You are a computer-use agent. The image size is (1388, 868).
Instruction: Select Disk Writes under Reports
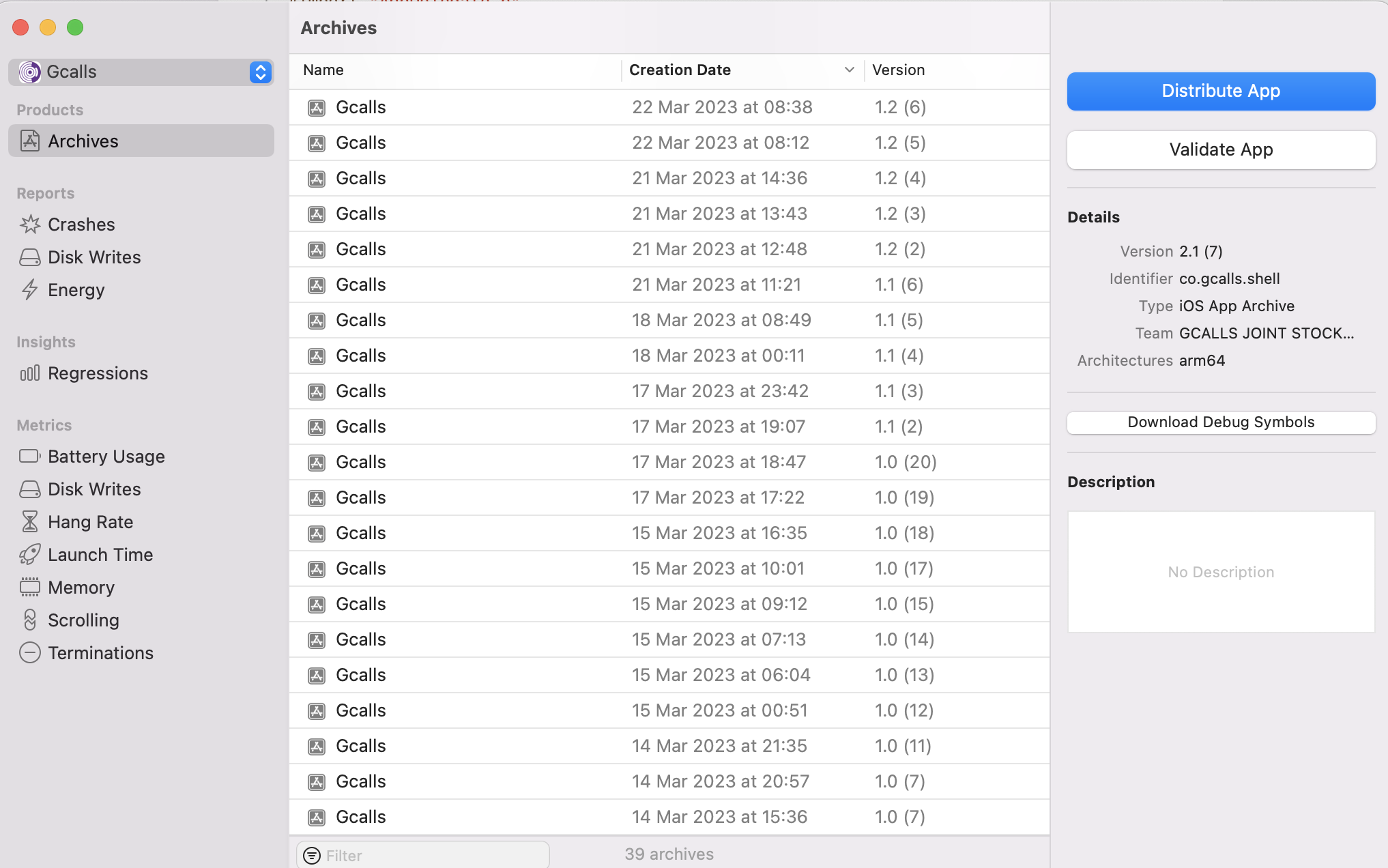94,257
